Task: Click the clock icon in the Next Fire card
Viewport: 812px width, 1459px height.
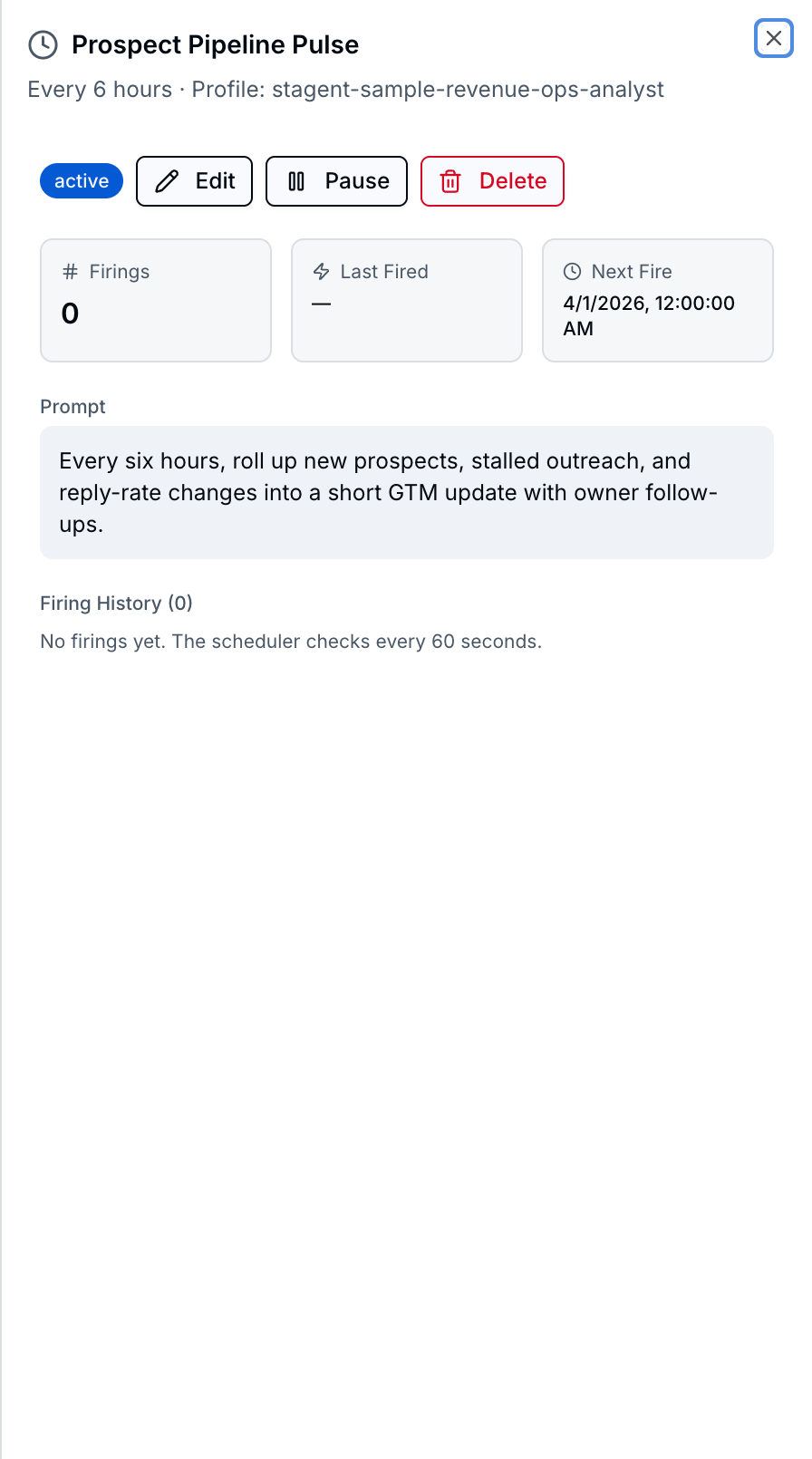Action: click(x=571, y=271)
